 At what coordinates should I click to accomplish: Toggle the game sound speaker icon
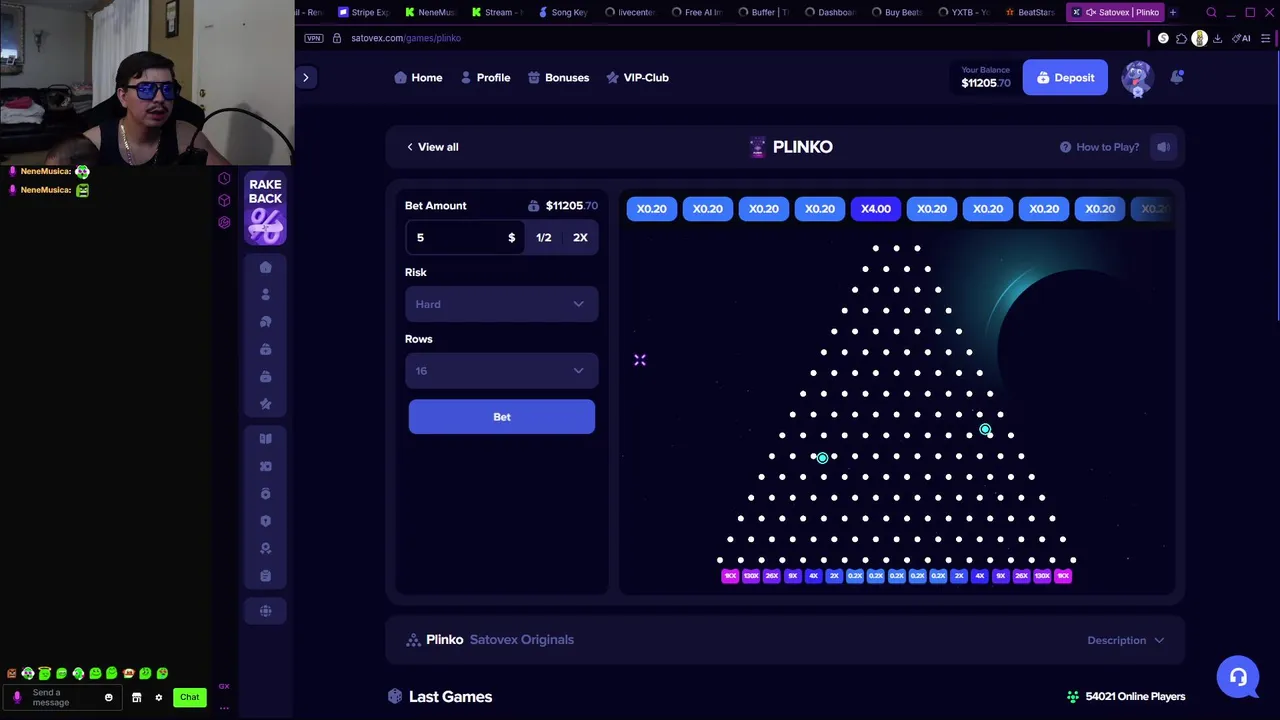[x=1164, y=147]
